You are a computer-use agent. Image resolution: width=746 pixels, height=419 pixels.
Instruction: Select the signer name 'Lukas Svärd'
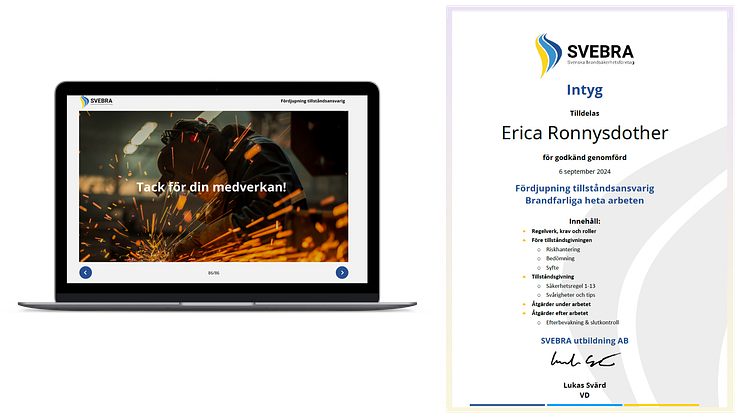(585, 385)
